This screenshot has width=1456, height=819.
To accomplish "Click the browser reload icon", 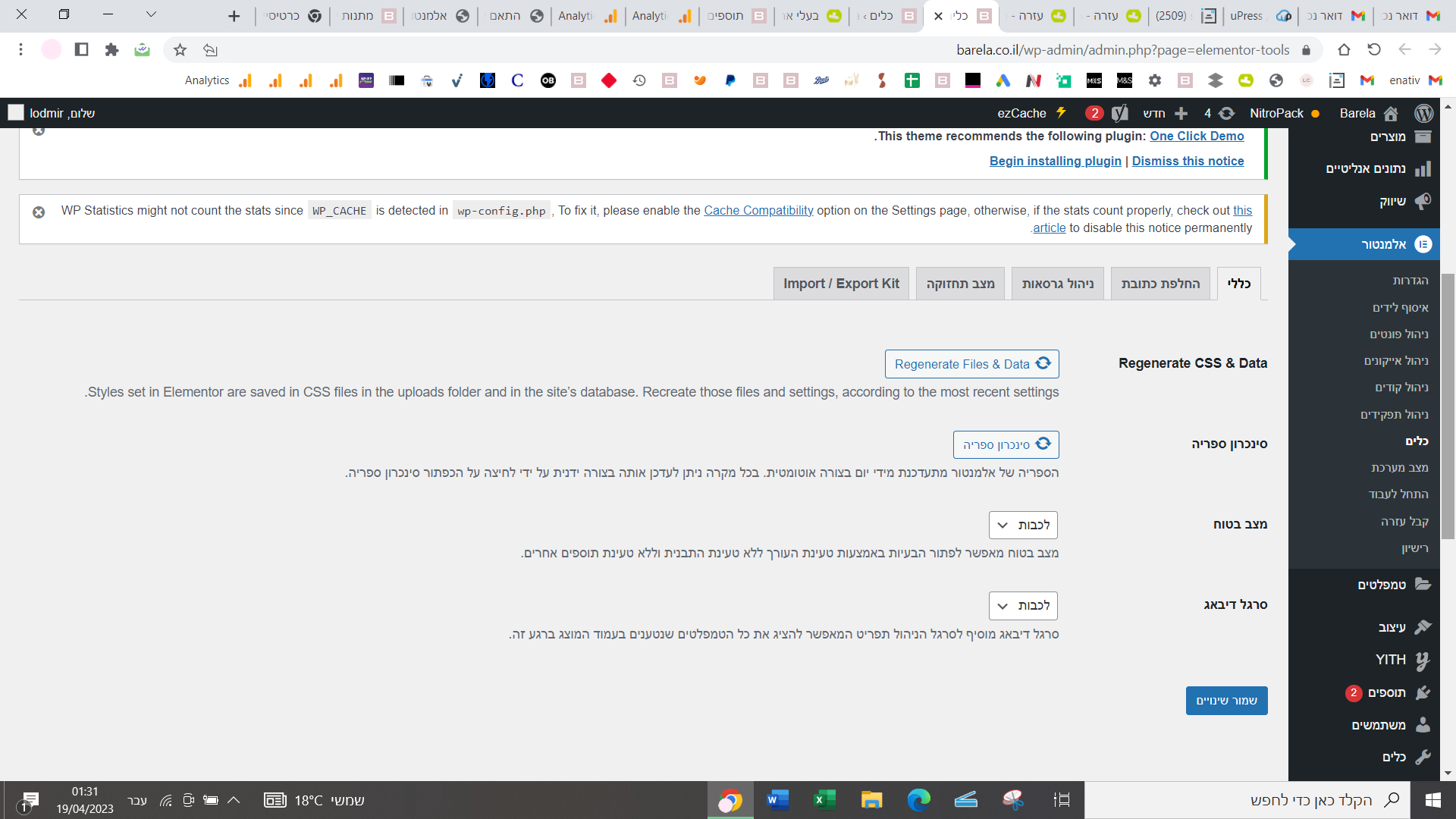I will pos(1374,50).
